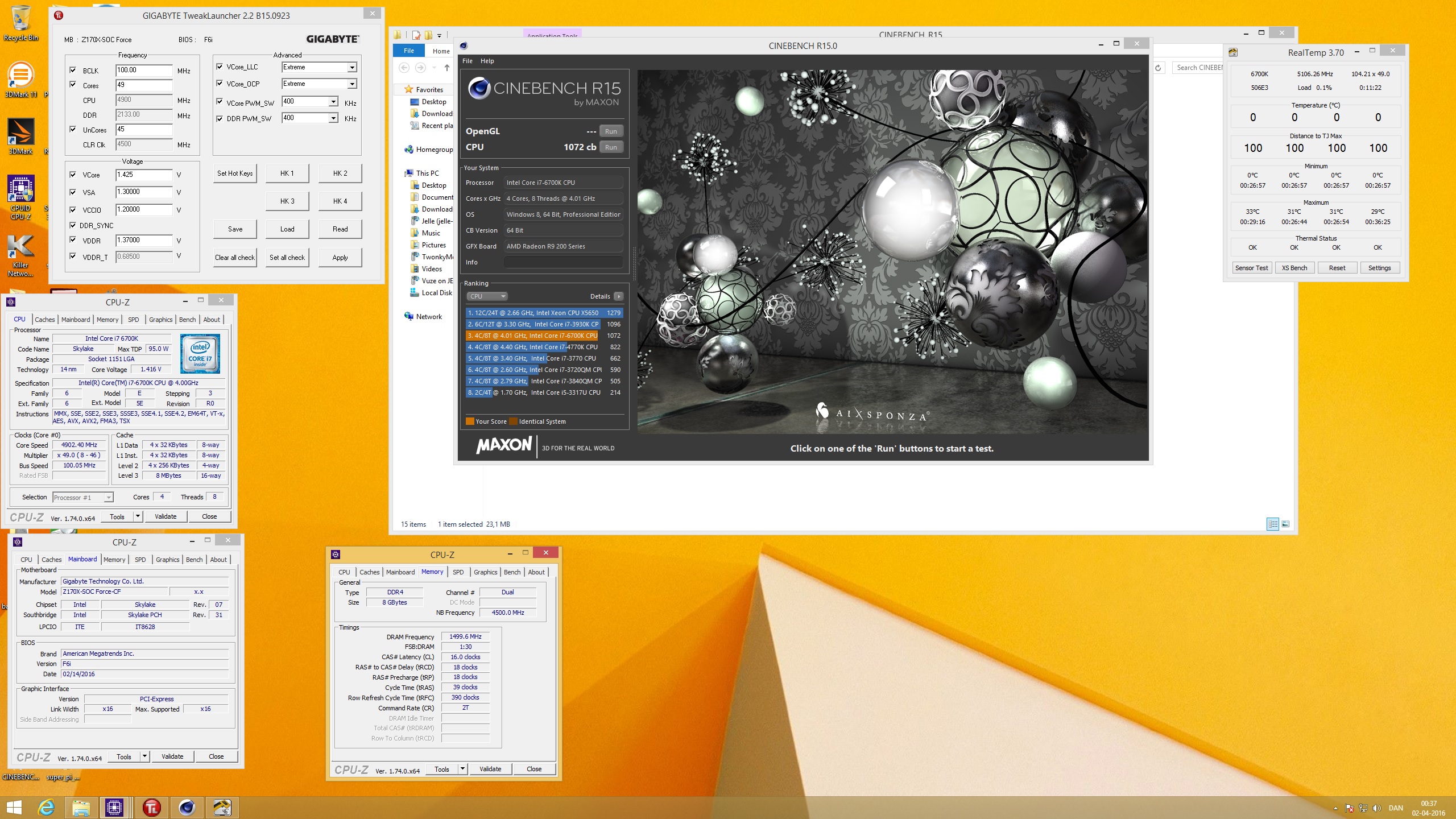Toggle the VSA voltage checkbox

(73, 192)
